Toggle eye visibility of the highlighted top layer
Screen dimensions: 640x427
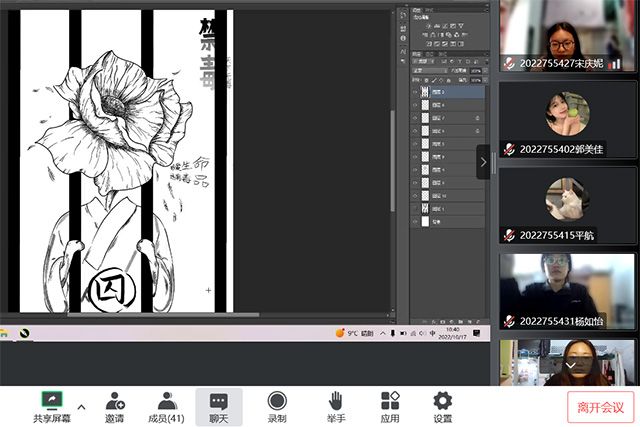tap(415, 92)
